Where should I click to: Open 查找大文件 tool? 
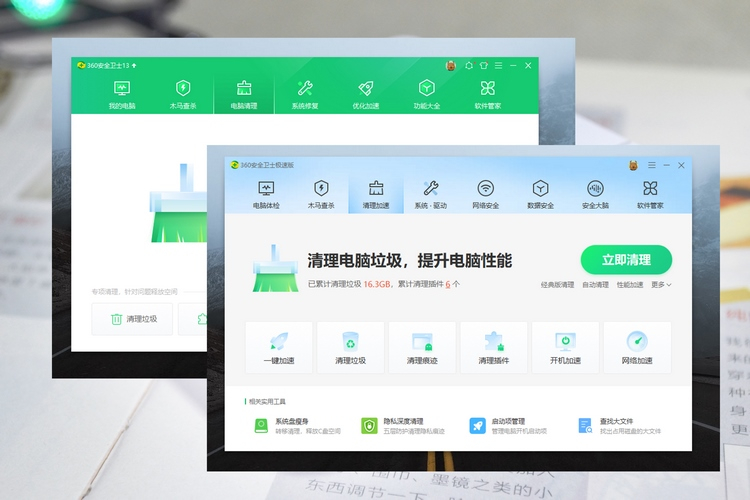[x=619, y=426]
